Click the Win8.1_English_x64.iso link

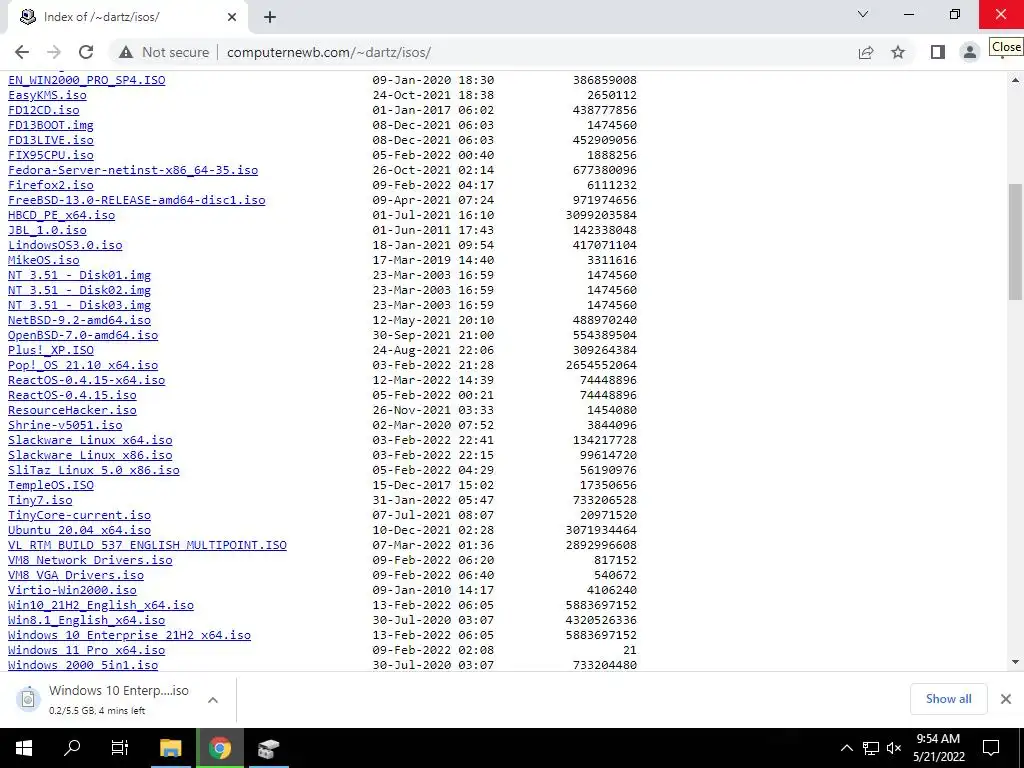point(86,620)
